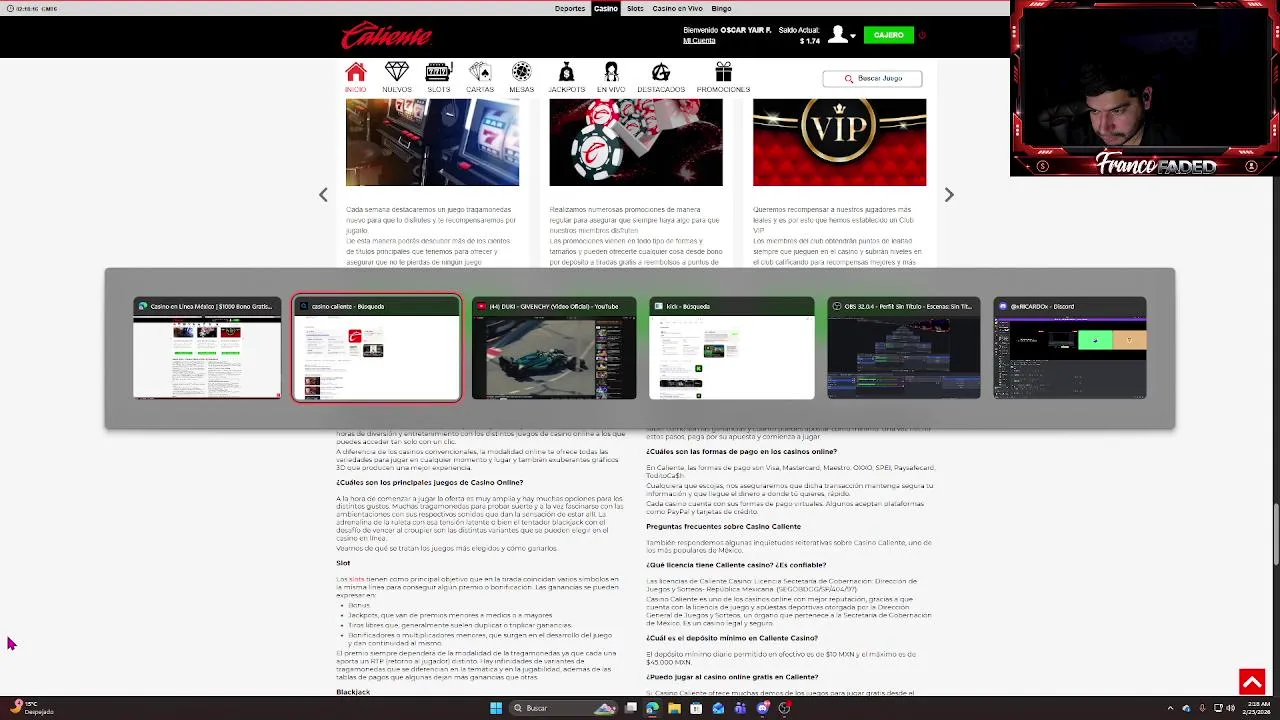Screen dimensions: 1280x720
Task: Expand the user account dropdown arrow
Action: coord(853,36)
